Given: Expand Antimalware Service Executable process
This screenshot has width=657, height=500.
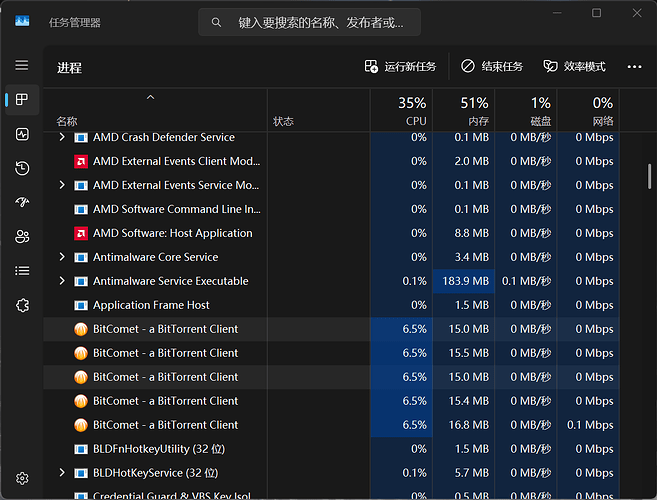Looking at the screenshot, I should [62, 281].
